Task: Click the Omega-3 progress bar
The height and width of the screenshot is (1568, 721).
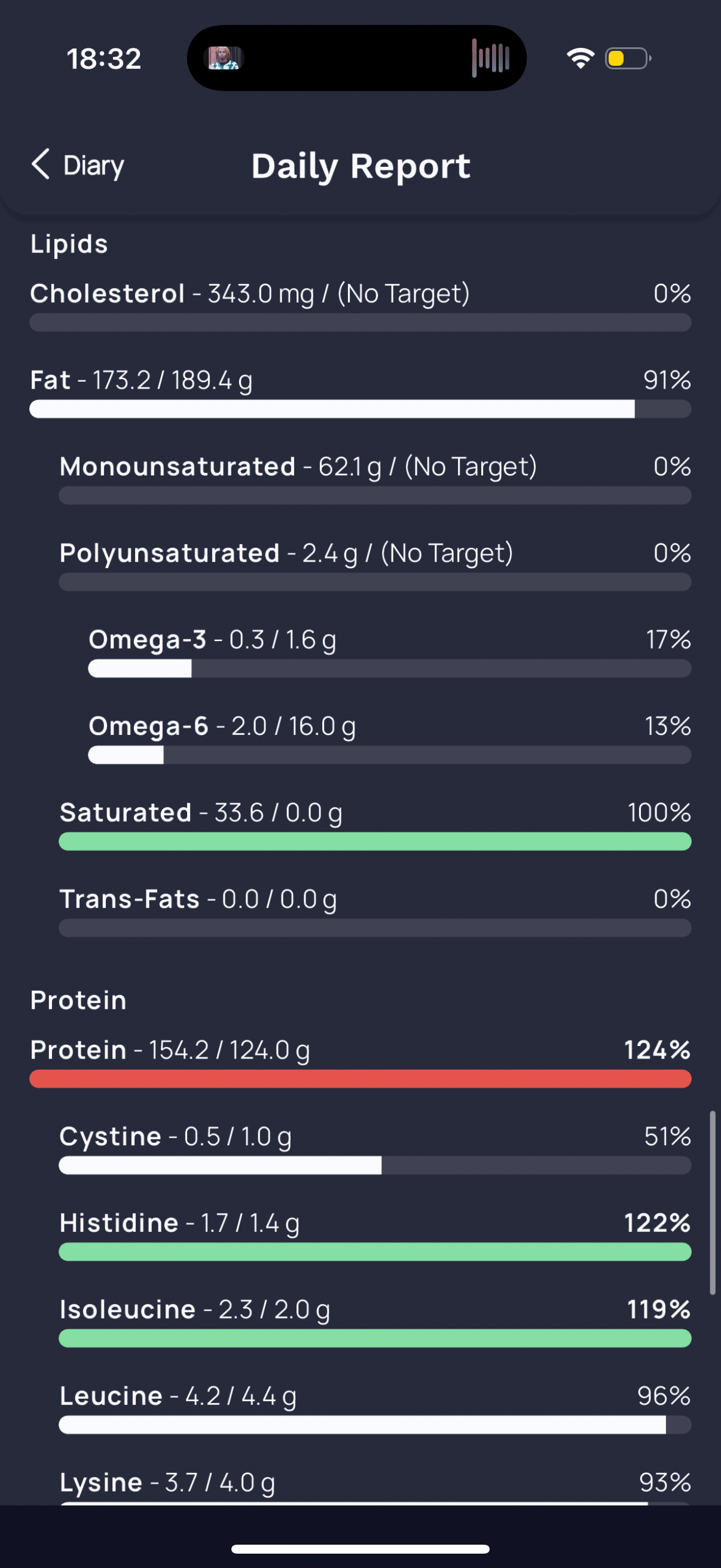Action: click(389, 669)
